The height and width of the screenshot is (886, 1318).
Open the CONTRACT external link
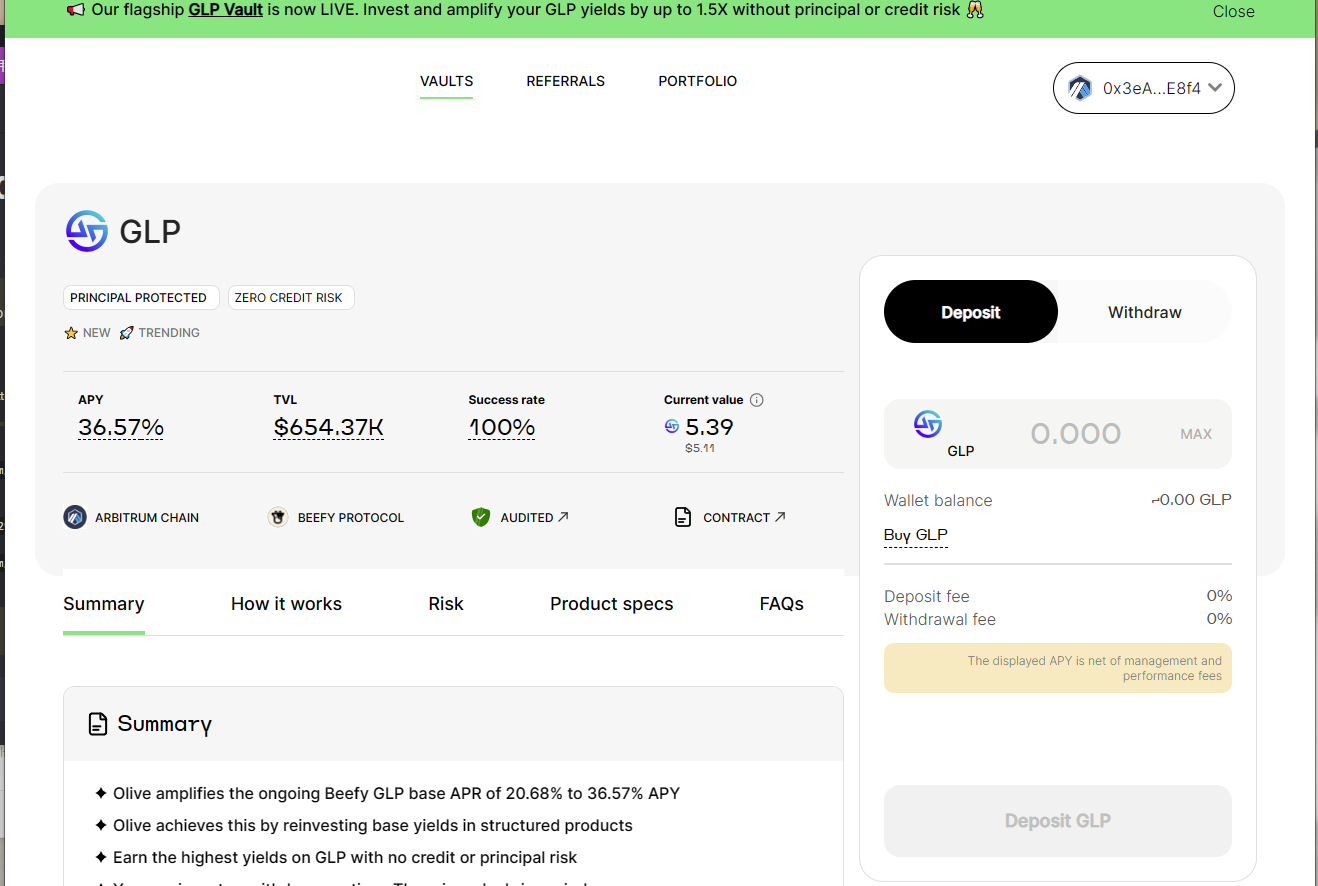pos(744,517)
